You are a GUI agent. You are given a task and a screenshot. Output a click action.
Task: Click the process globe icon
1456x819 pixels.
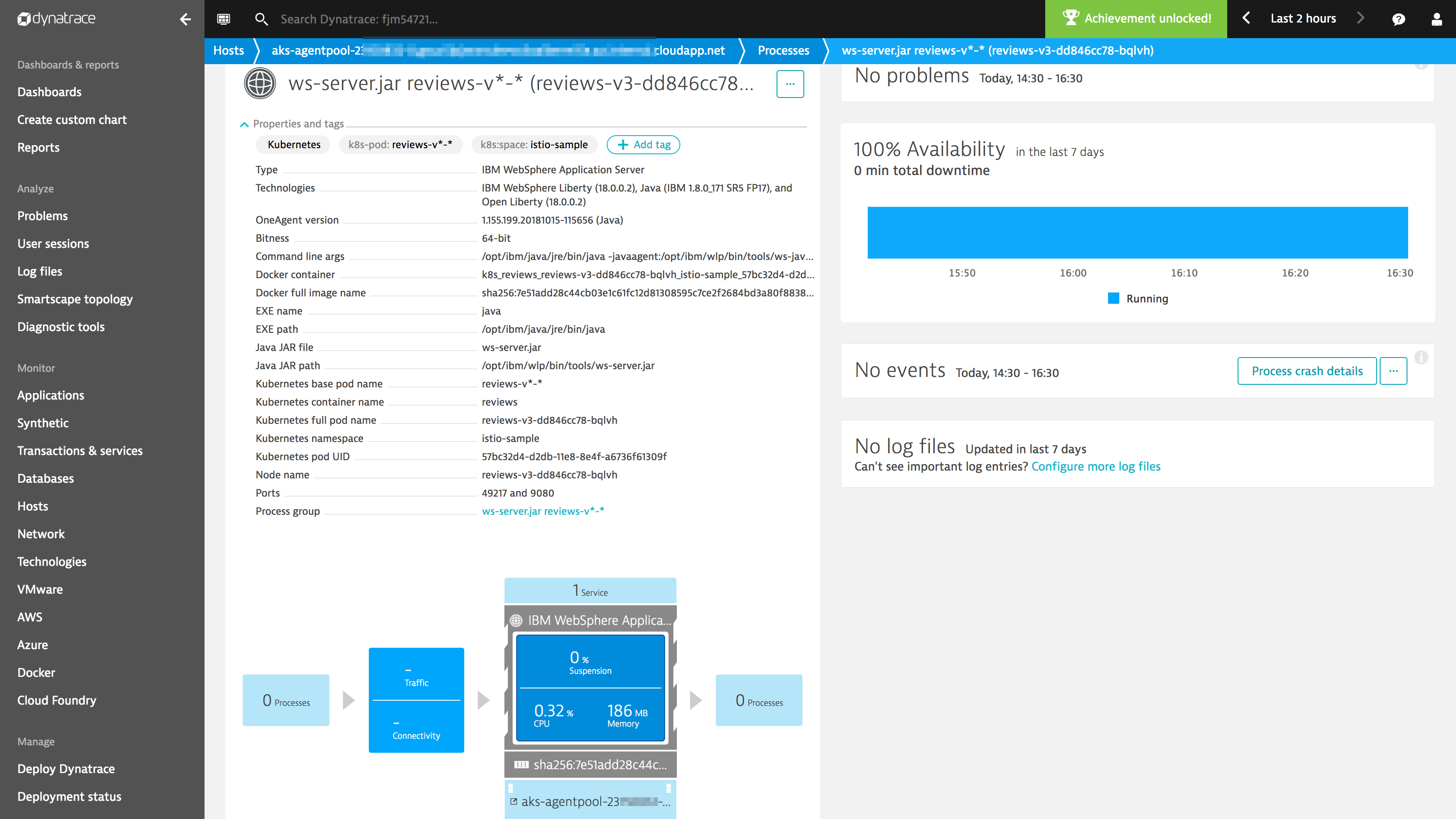[x=260, y=83]
